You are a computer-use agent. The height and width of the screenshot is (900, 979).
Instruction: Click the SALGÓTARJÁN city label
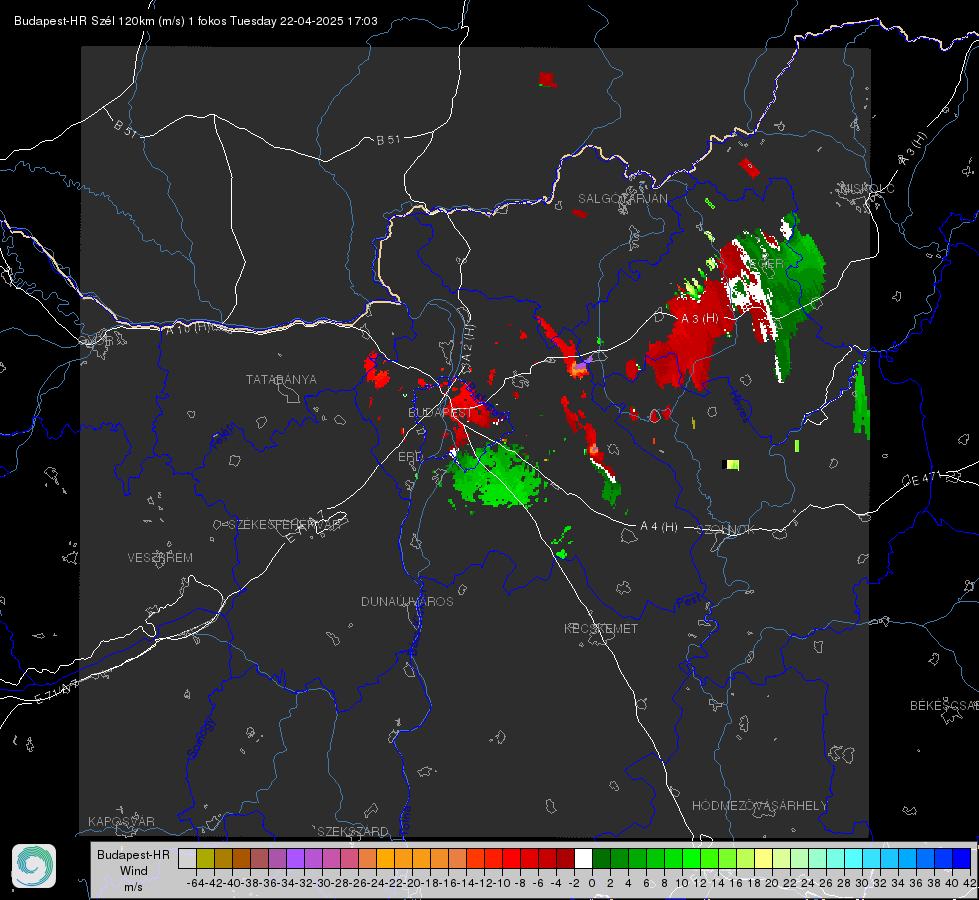622,199
